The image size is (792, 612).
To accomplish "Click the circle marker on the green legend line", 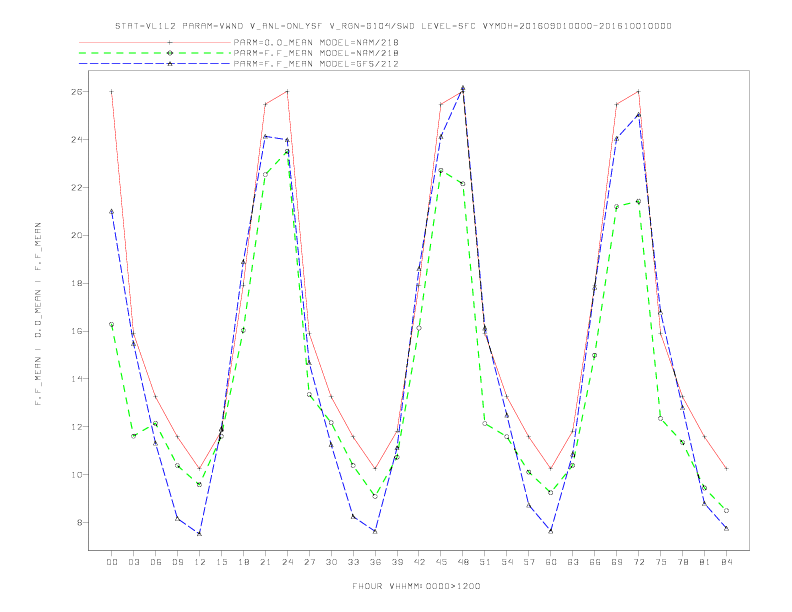I will [170, 53].
